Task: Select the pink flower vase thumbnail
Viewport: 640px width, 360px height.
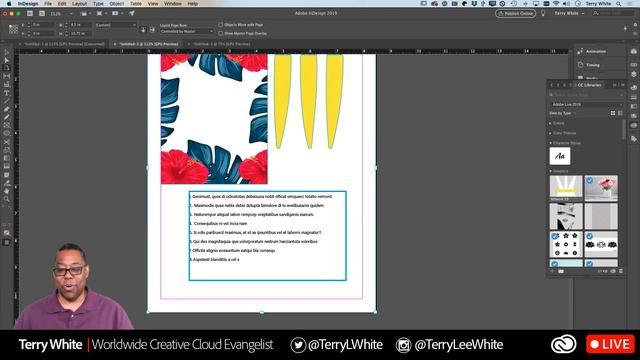Action: [601, 188]
